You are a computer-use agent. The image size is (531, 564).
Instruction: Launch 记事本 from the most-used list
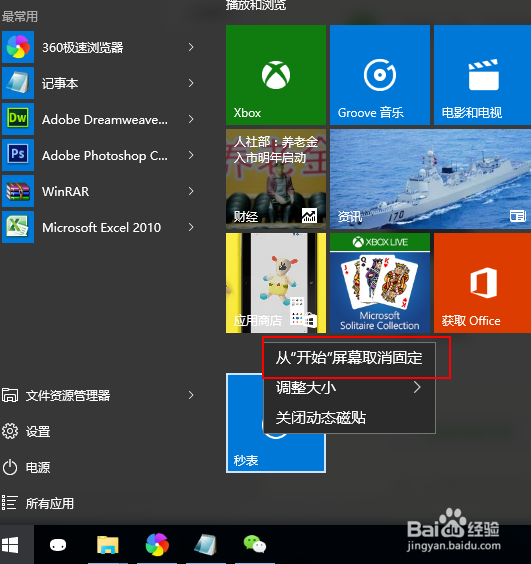[18, 83]
